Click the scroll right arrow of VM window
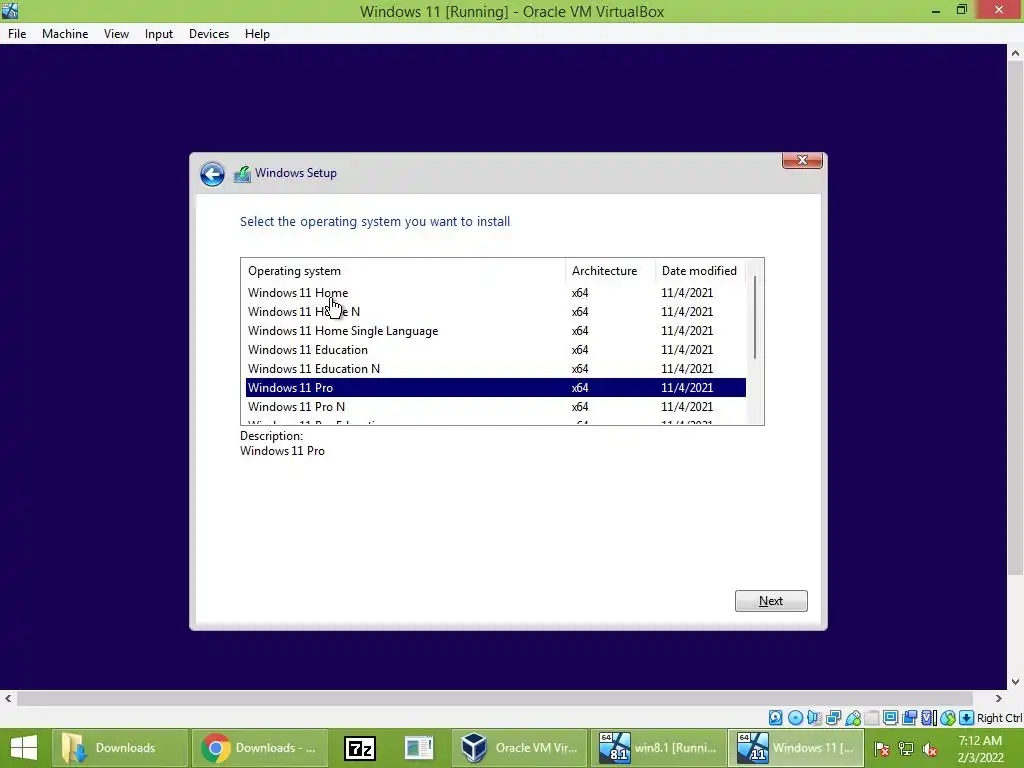This screenshot has width=1024, height=768. tap(998, 699)
